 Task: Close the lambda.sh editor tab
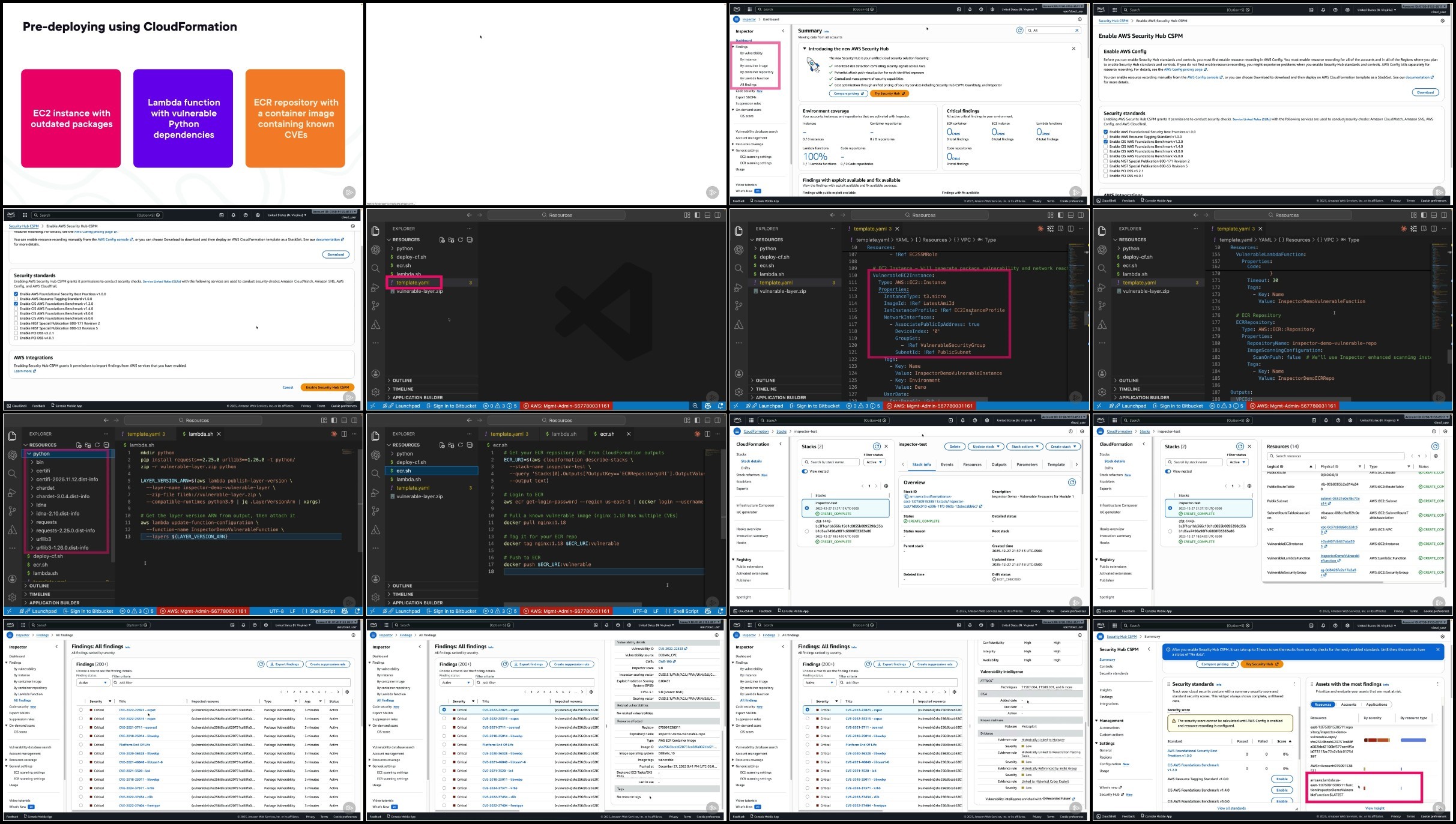219,434
